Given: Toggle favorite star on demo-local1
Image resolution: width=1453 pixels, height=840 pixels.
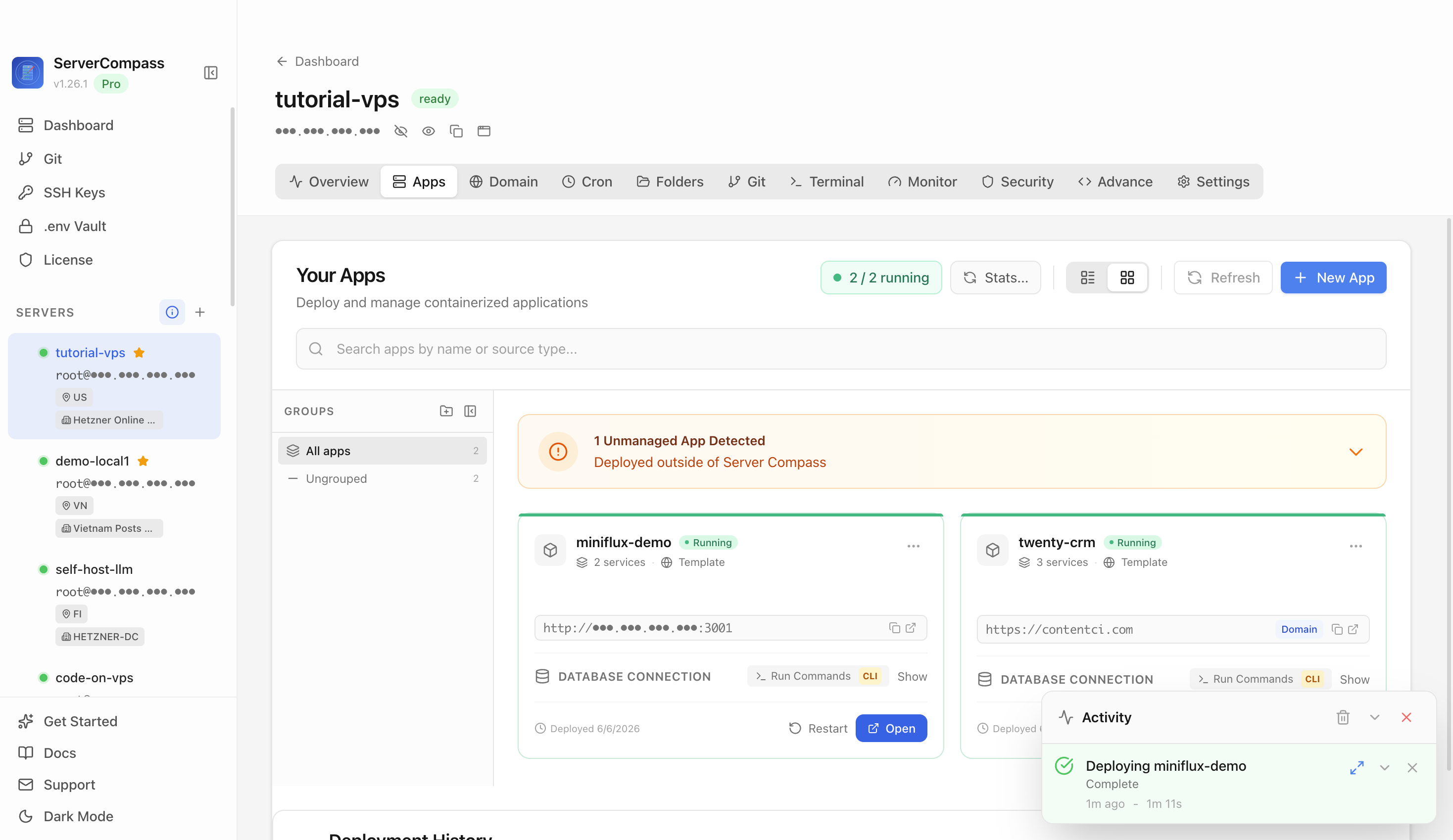Looking at the screenshot, I should click(143, 461).
